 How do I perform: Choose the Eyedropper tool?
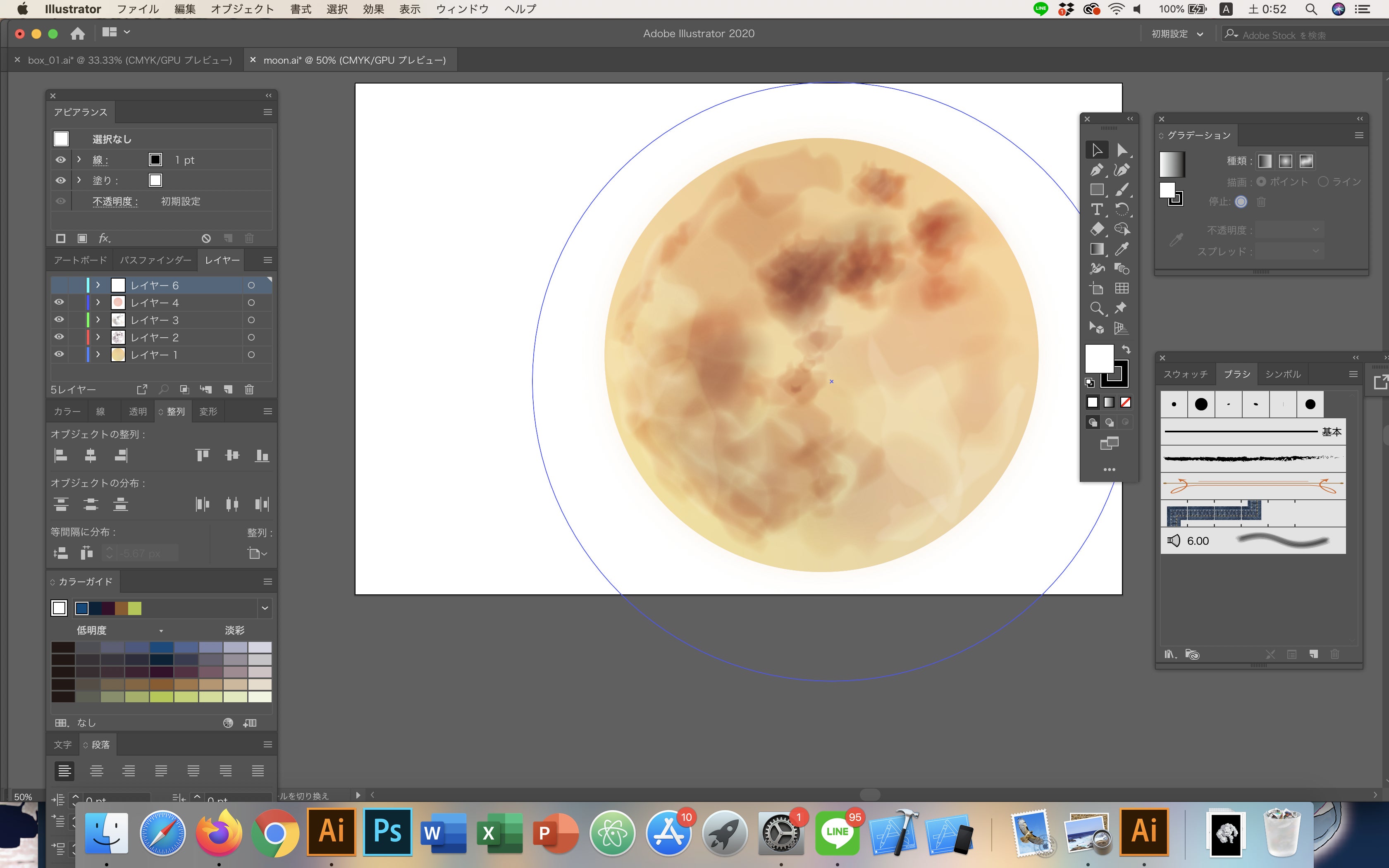click(x=1122, y=249)
